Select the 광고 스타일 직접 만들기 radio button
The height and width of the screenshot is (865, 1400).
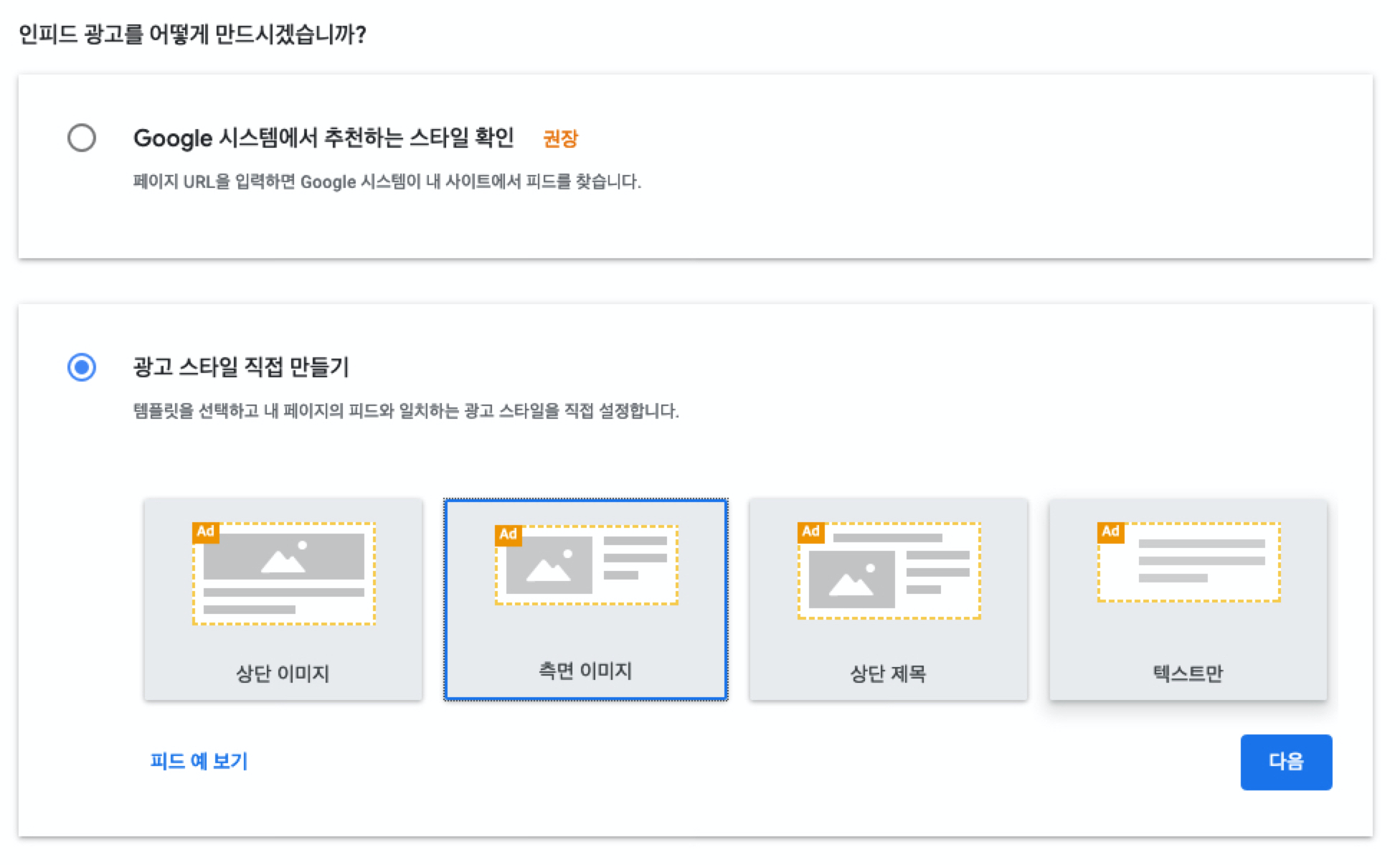pyautogui.click(x=82, y=367)
